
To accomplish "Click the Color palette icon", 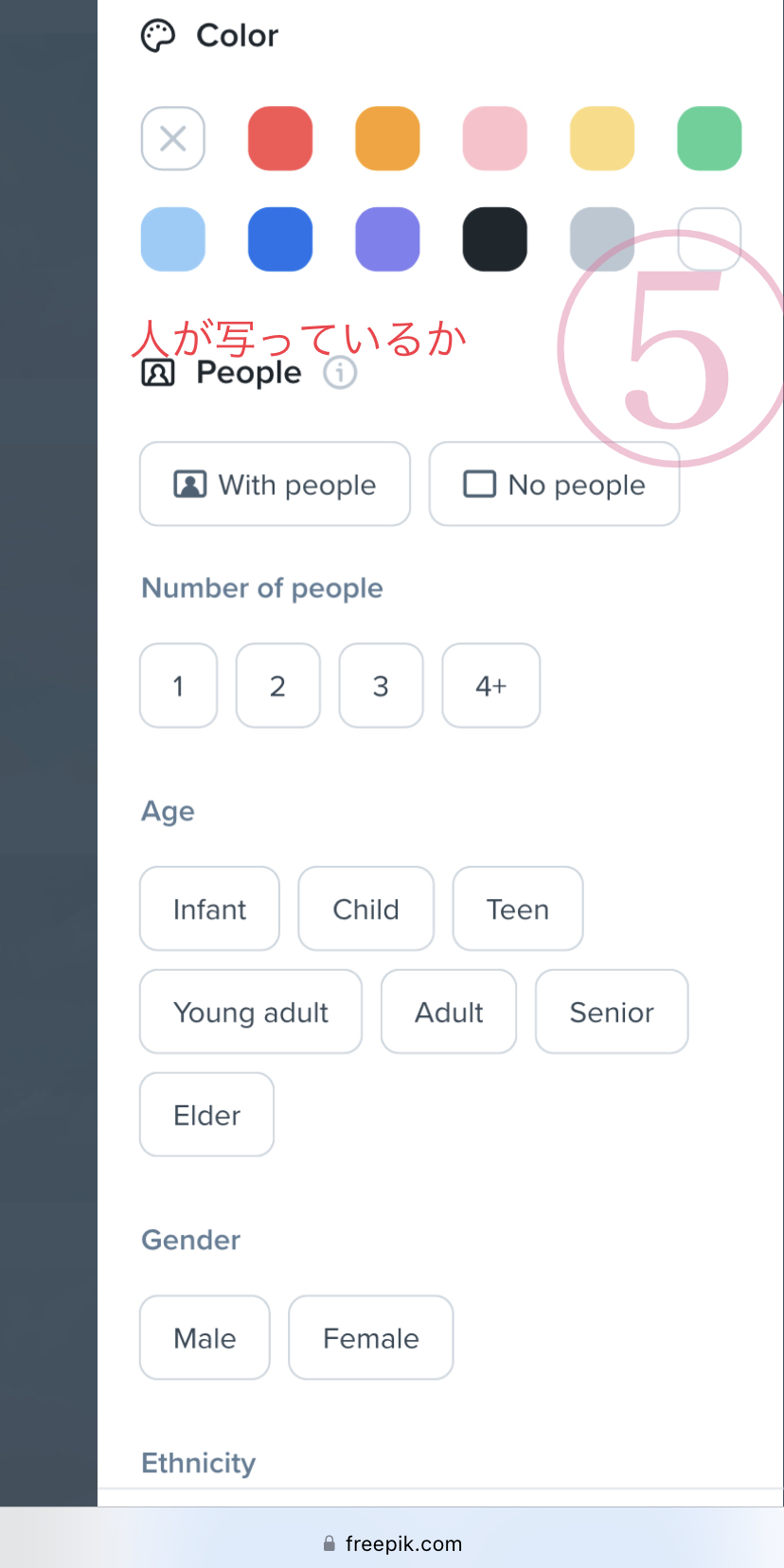I will tap(158, 36).
